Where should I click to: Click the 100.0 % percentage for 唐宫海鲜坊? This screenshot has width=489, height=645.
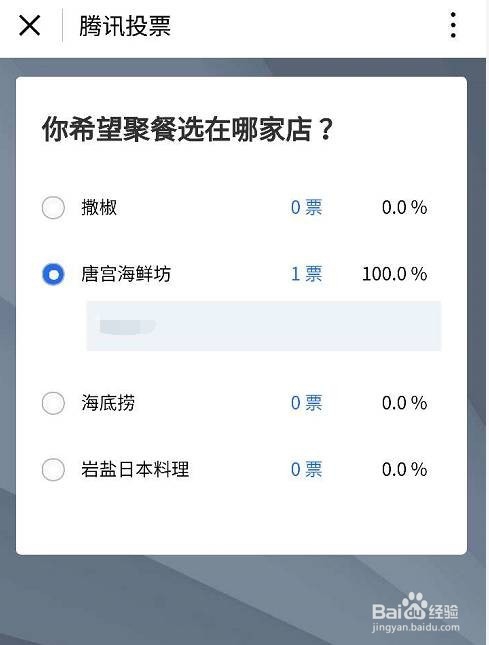pos(394,274)
